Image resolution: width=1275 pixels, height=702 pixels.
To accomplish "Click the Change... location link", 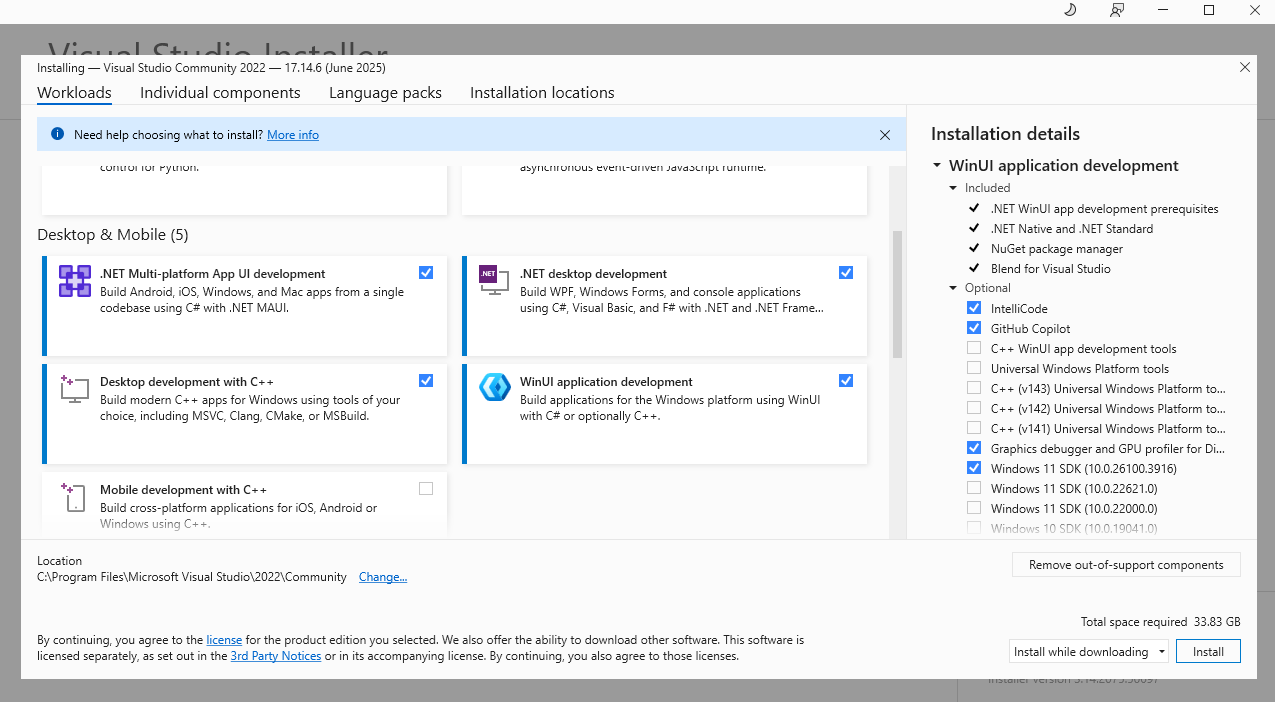I will click(383, 577).
